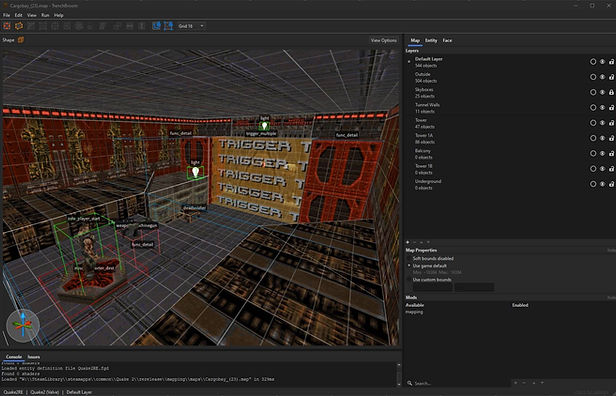Lock the Tower 1A layer
The image size is (616, 396).
tap(612, 138)
